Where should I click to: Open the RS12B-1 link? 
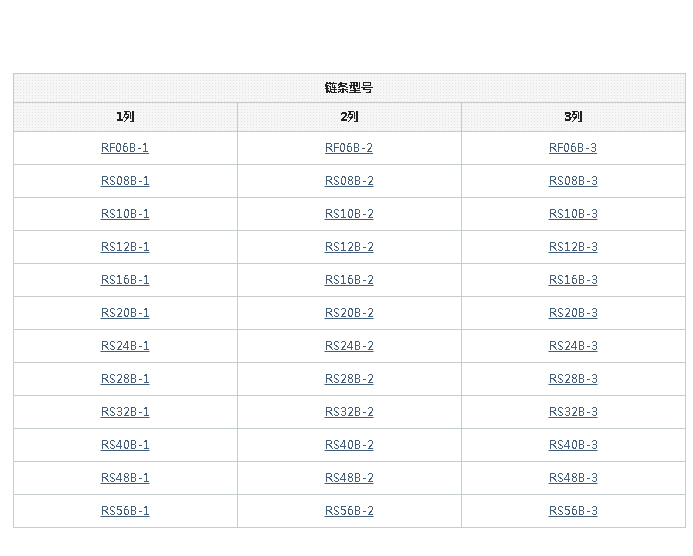point(125,247)
